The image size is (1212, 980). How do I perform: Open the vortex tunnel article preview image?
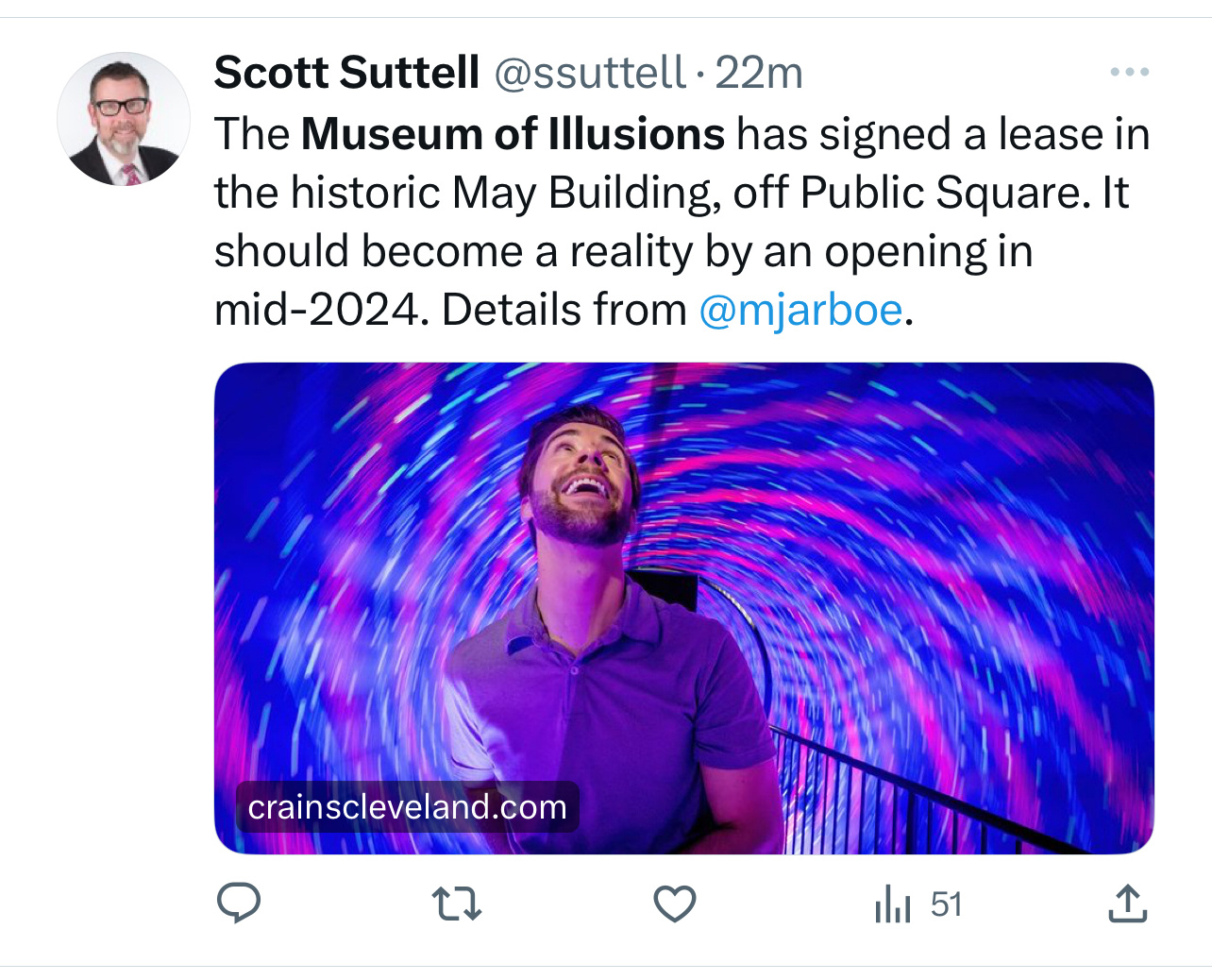coord(684,608)
